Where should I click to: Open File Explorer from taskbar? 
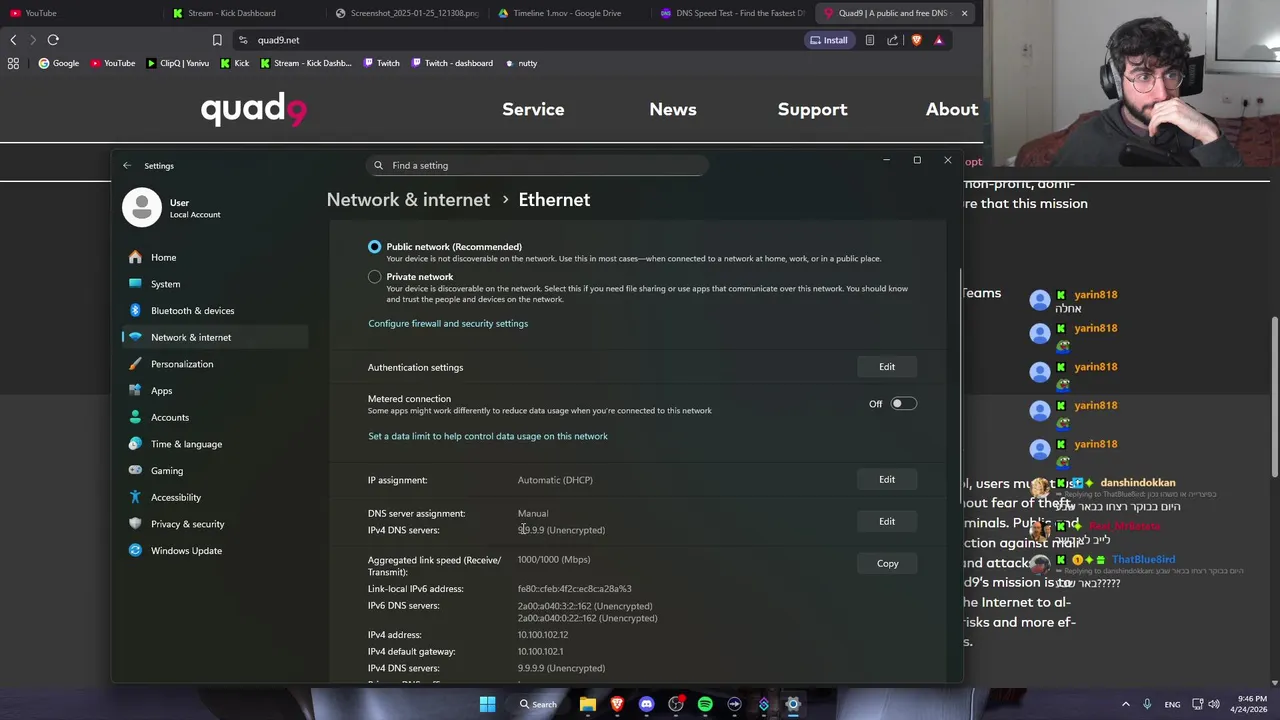click(x=588, y=704)
